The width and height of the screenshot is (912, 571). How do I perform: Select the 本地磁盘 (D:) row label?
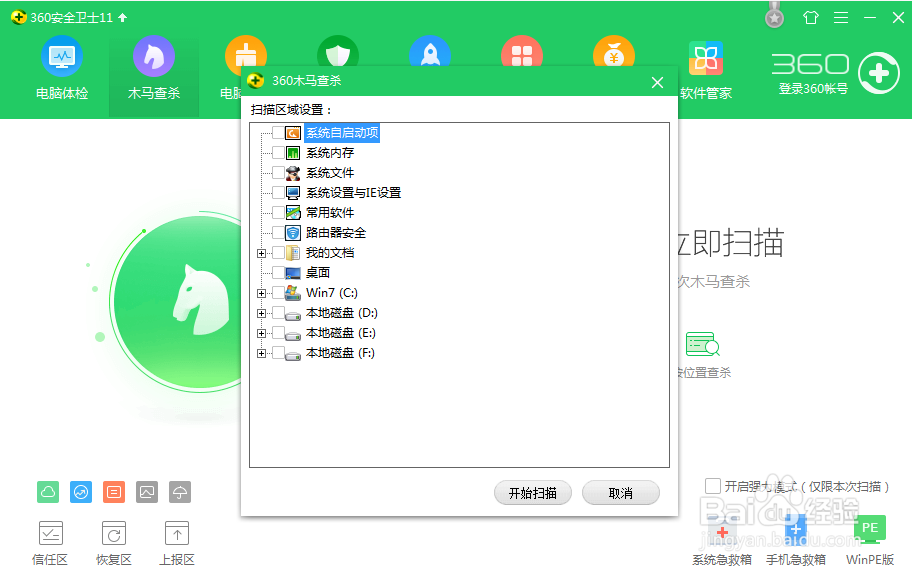[x=341, y=313]
